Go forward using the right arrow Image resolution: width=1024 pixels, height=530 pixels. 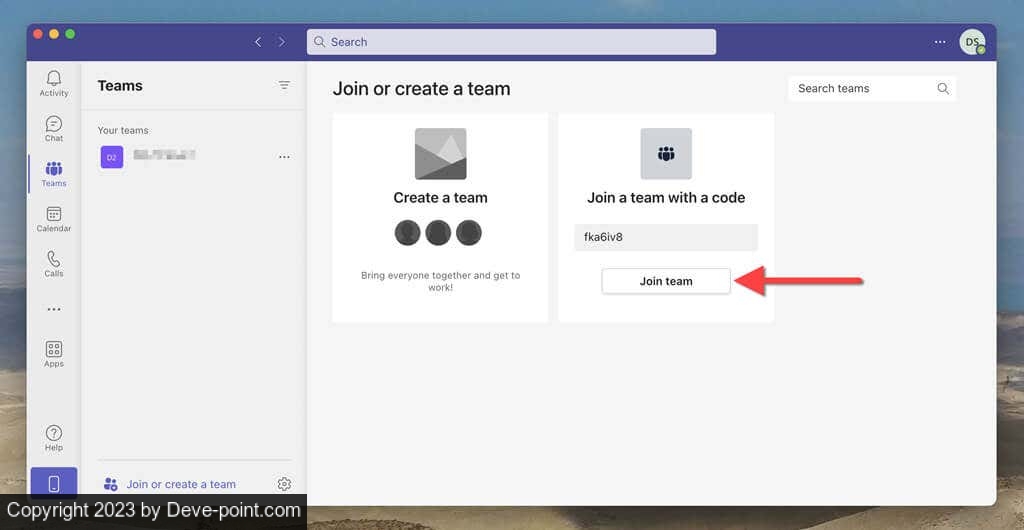click(x=282, y=42)
